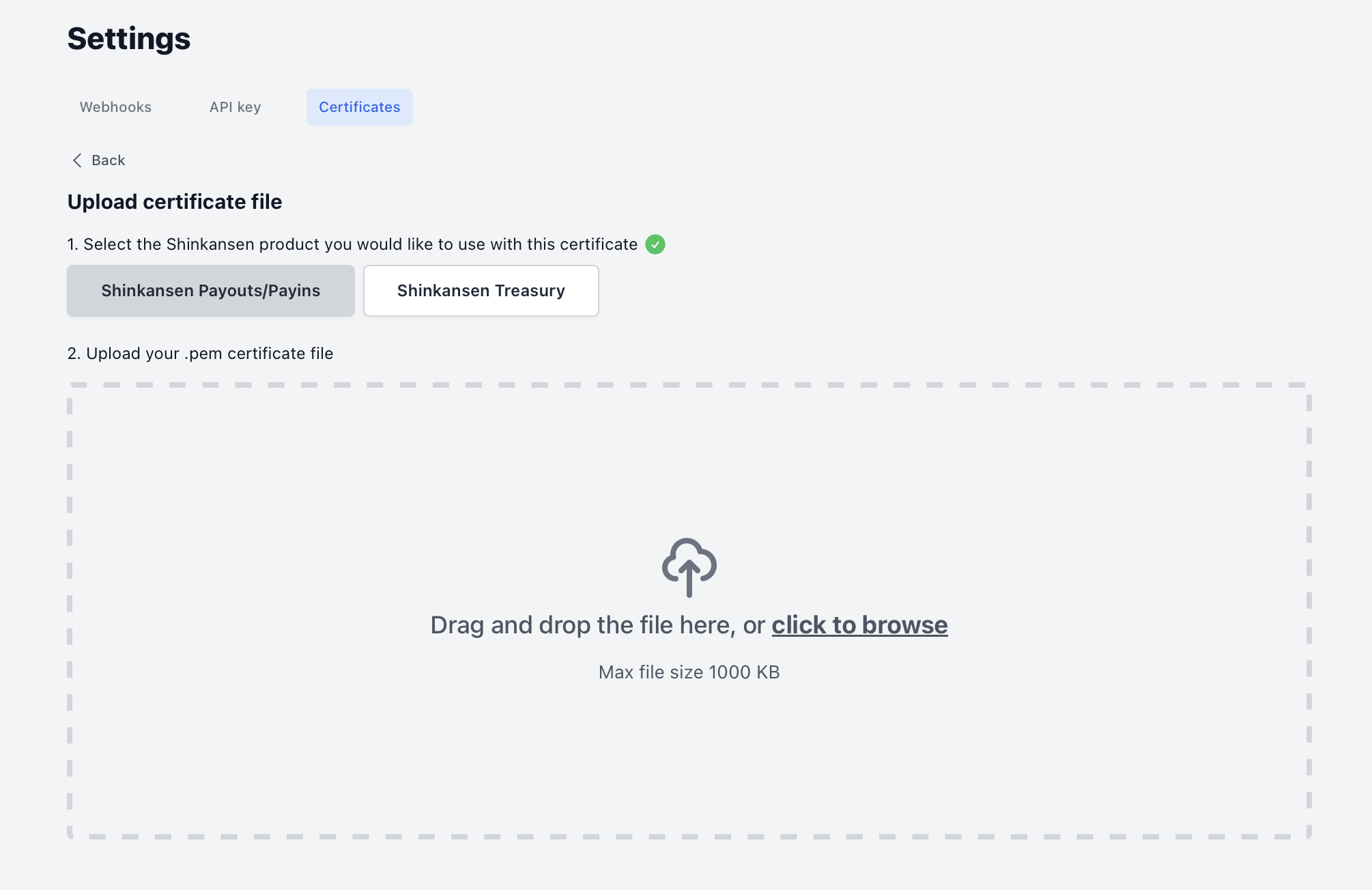Click the empty space below the Max file size text
The width and height of the screenshot is (1372, 890).
point(689,758)
